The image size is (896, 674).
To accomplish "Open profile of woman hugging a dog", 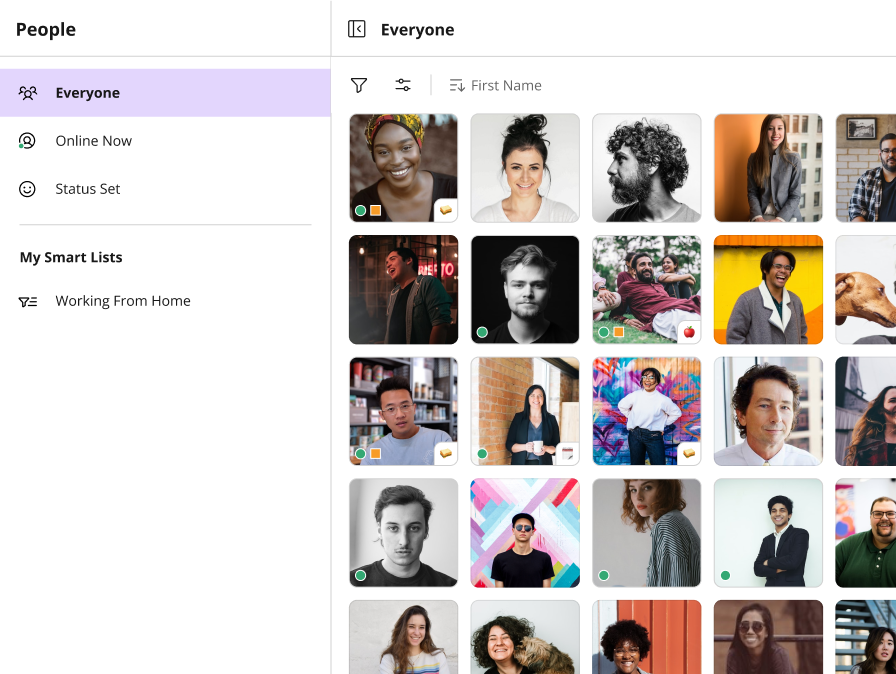I will click(x=525, y=637).
